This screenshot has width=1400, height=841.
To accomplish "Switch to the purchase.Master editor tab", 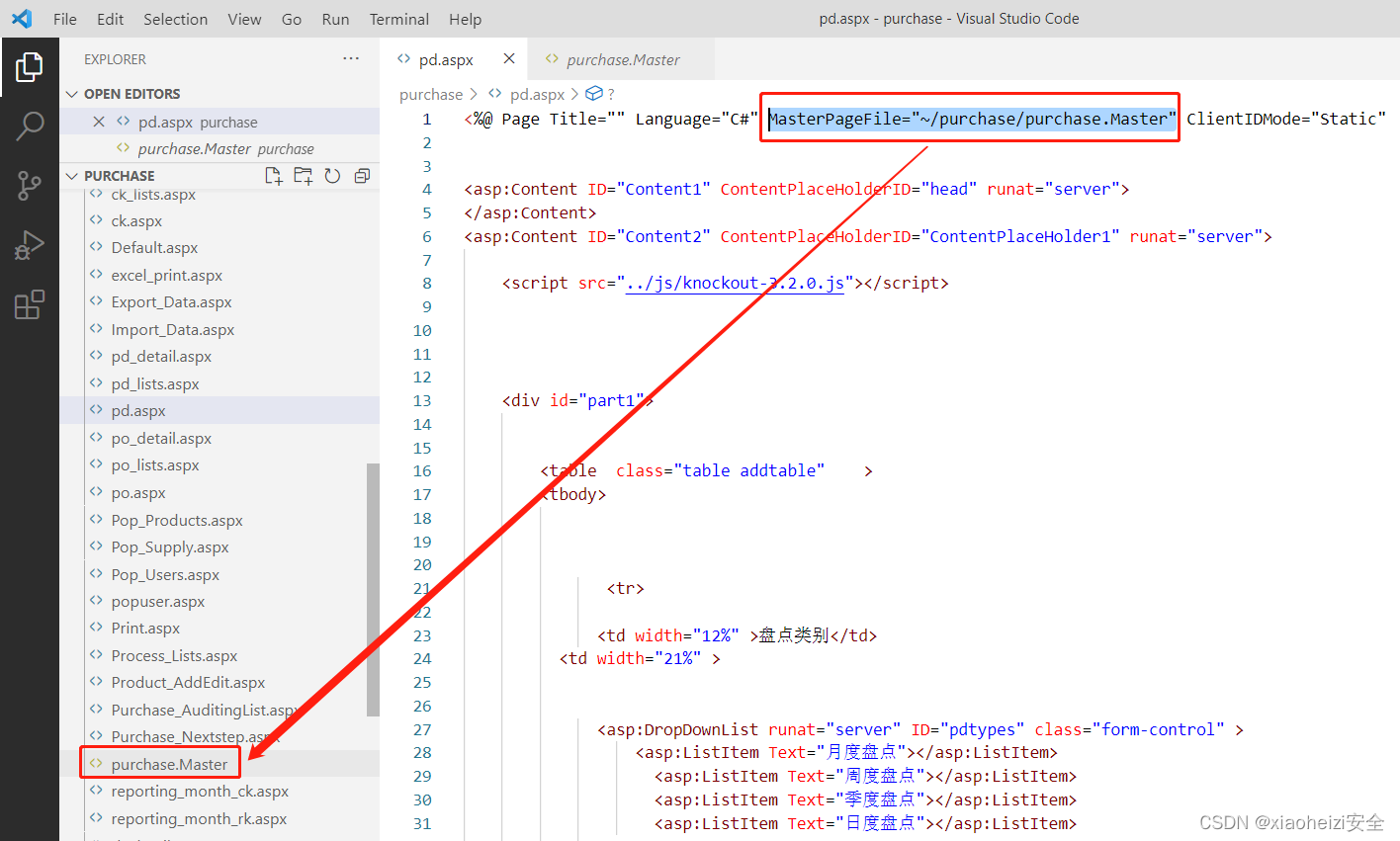I will (x=623, y=60).
